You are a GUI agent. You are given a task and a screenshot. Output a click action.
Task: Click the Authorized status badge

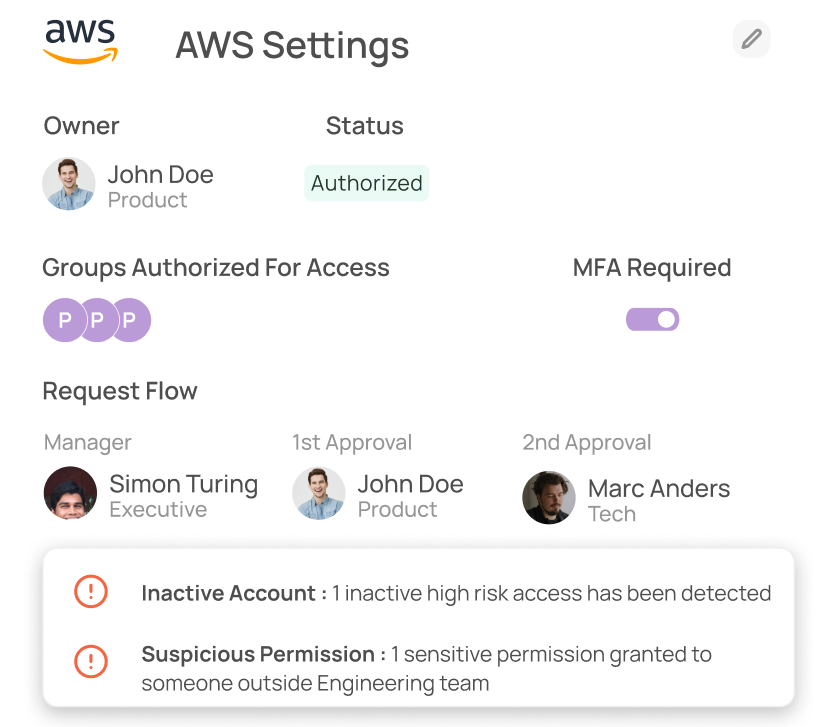point(366,183)
